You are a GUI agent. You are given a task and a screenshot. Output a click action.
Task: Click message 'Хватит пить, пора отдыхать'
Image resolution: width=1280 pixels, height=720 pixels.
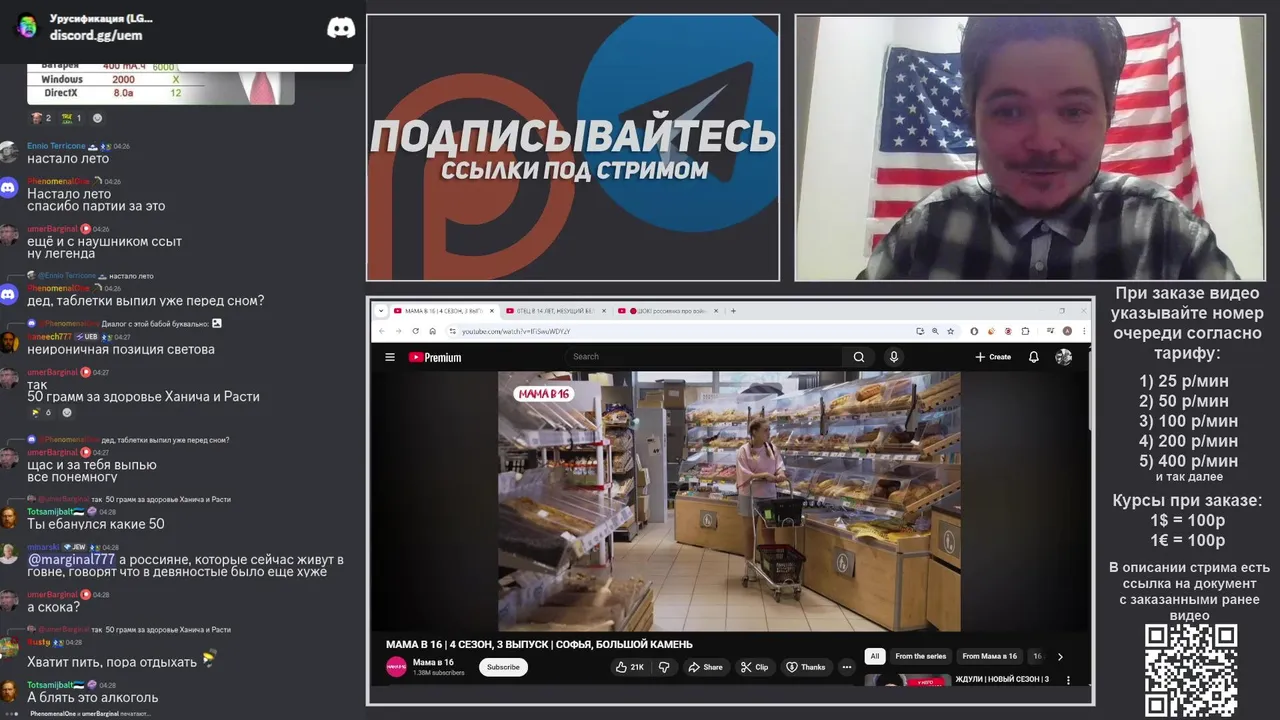(x=112, y=661)
